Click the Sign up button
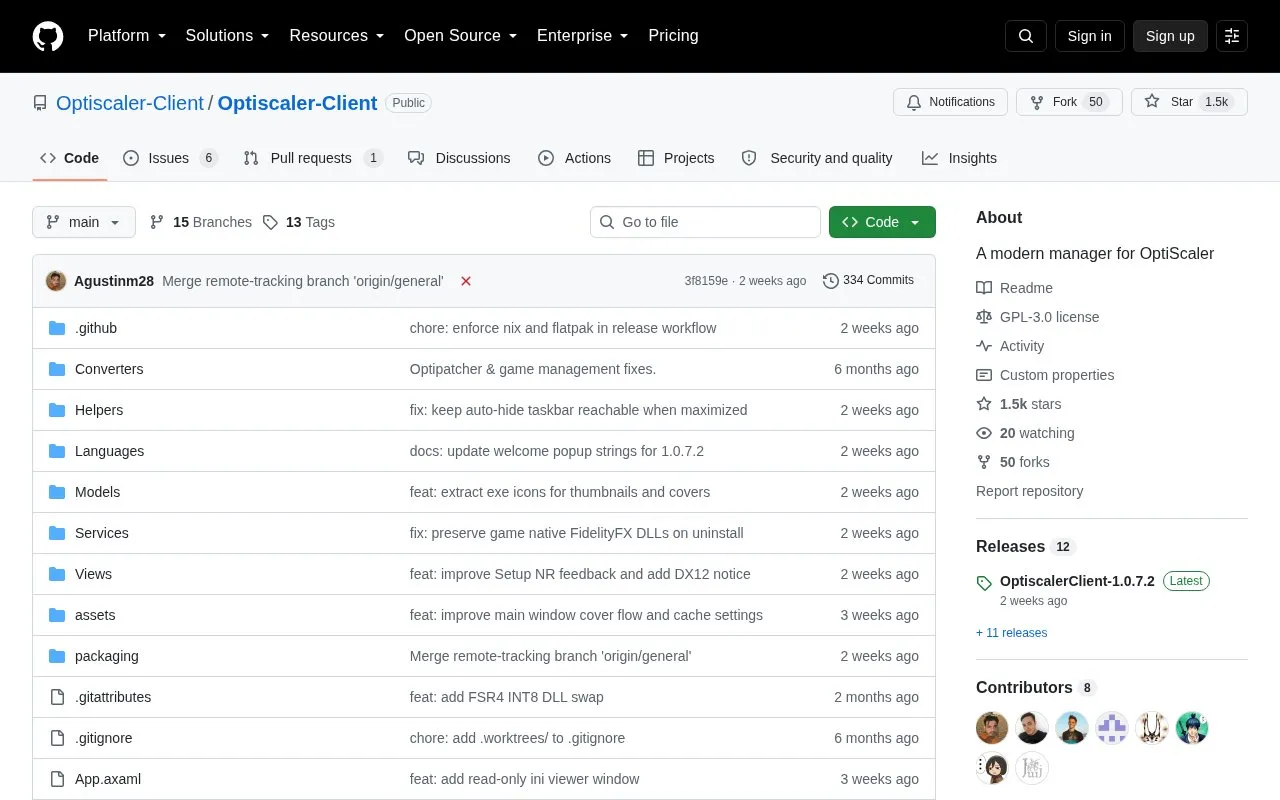Image resolution: width=1280 pixels, height=800 pixels. pos(1170,36)
